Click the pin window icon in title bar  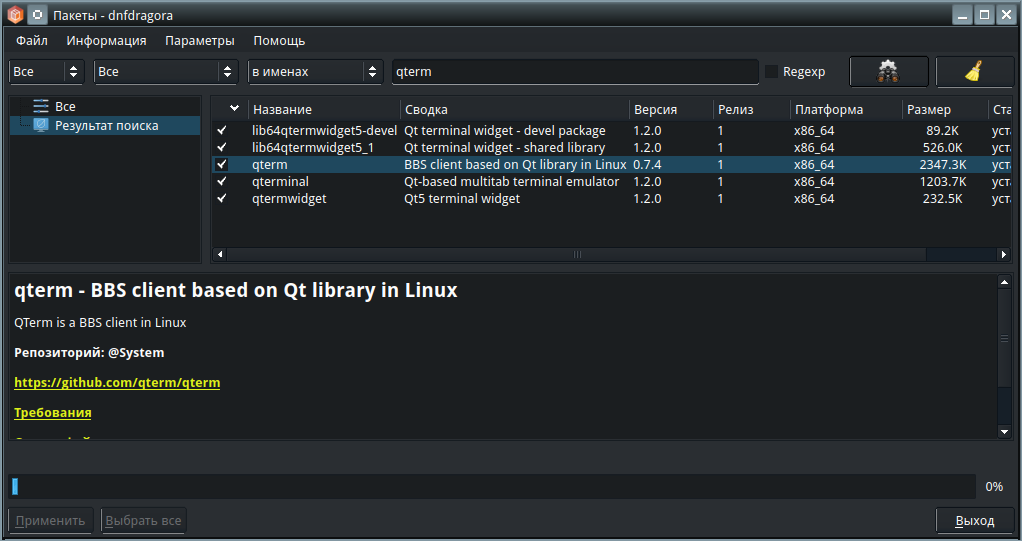(x=37, y=14)
